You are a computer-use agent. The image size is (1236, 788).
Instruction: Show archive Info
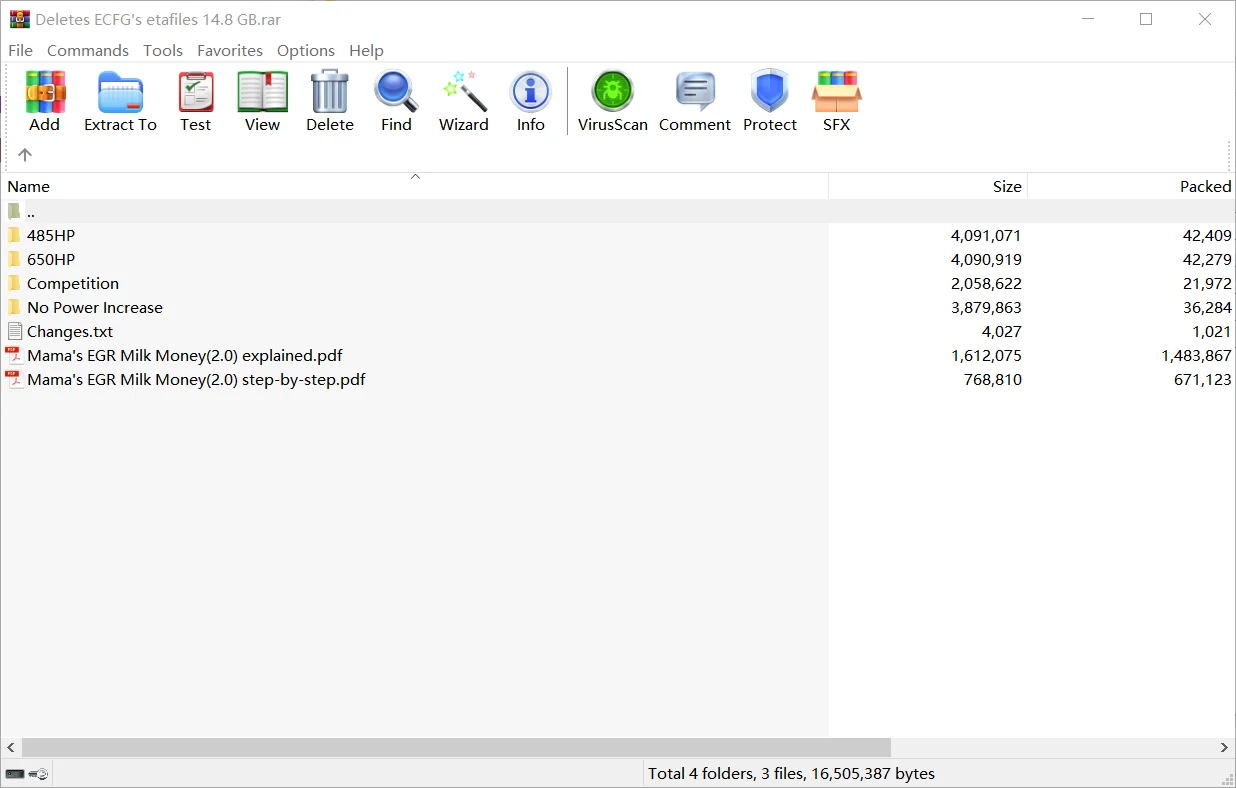[530, 100]
